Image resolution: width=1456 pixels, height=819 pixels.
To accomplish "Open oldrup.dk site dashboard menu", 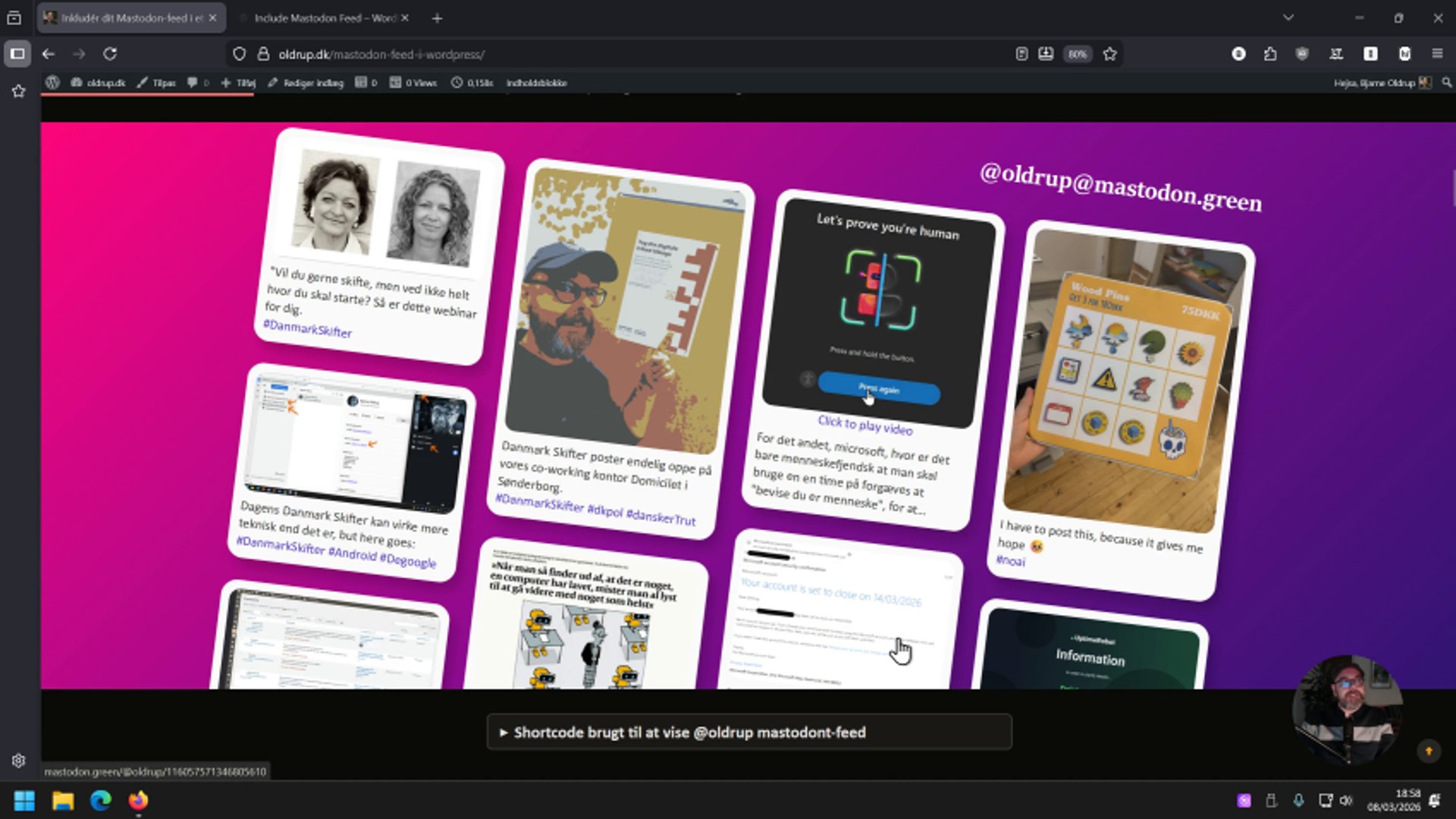I will 99,83.
